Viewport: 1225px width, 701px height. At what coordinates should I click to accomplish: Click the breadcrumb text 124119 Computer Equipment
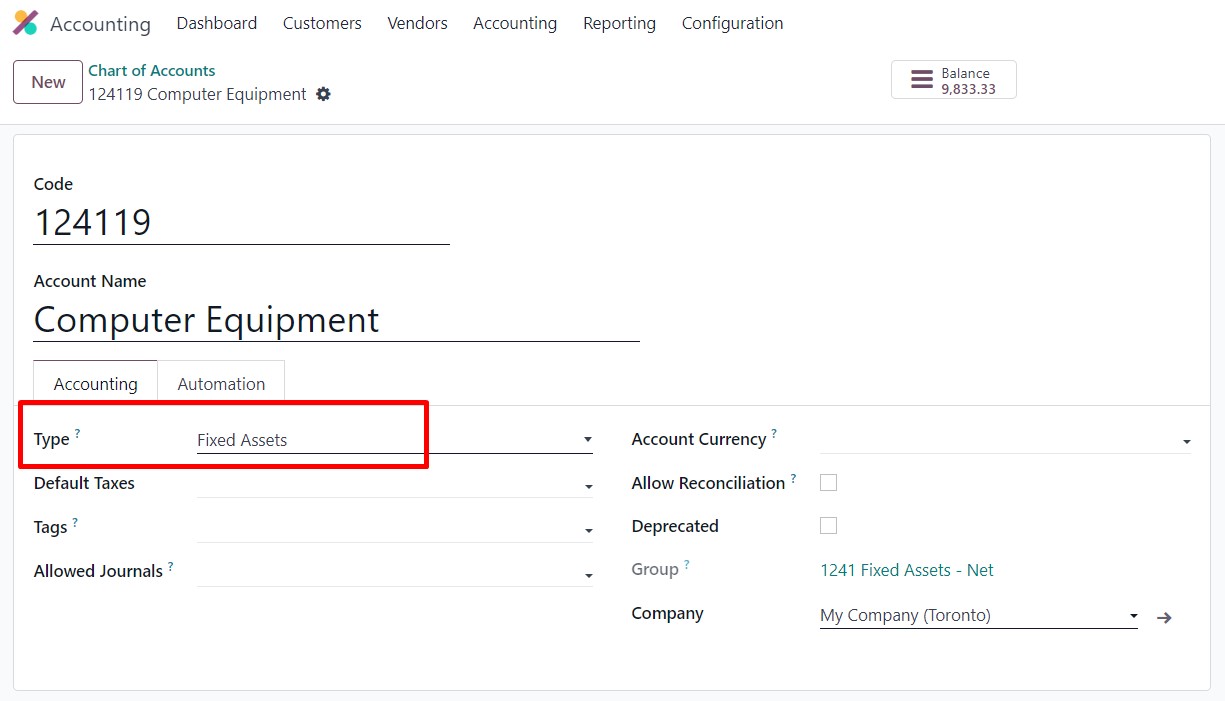[198, 94]
